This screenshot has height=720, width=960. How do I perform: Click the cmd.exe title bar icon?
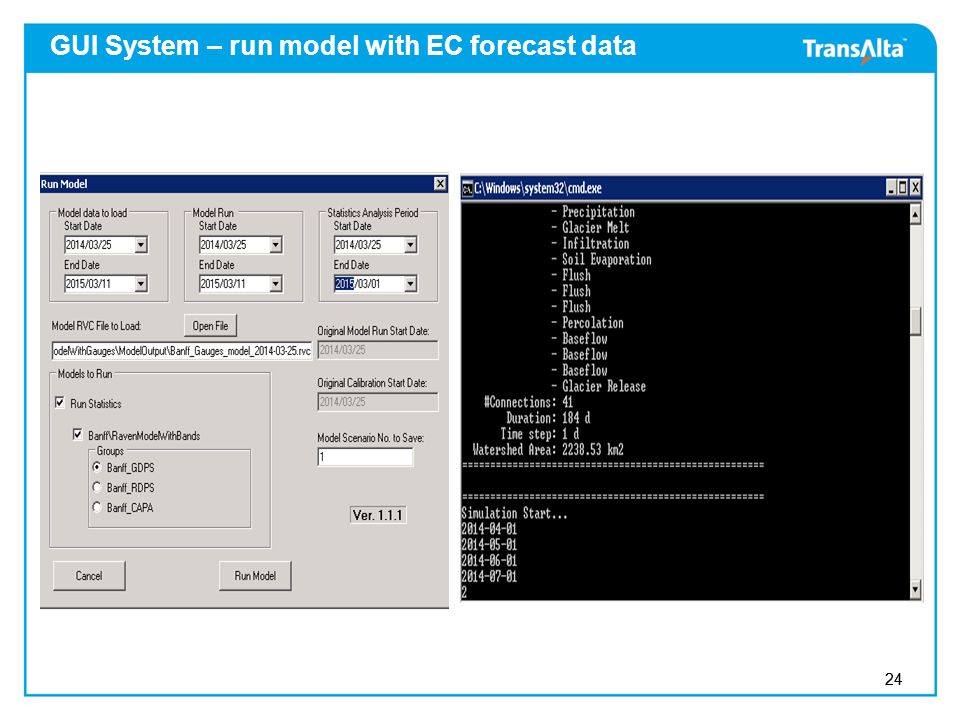point(467,189)
